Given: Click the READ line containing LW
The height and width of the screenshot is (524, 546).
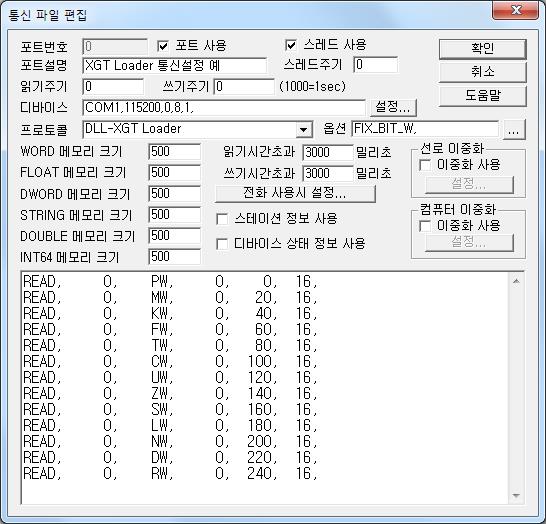Looking at the screenshot, I should click(x=170, y=426).
